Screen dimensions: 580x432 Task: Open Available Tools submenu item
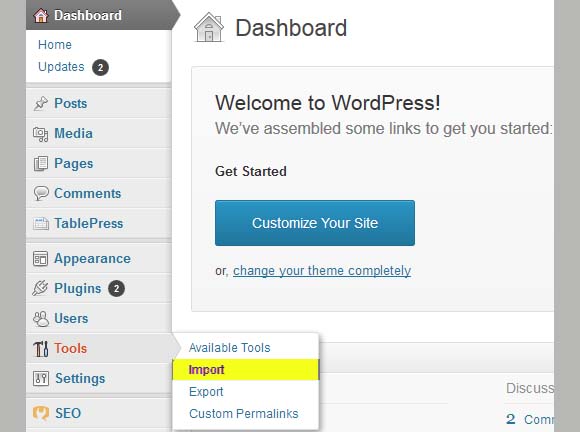click(x=229, y=347)
